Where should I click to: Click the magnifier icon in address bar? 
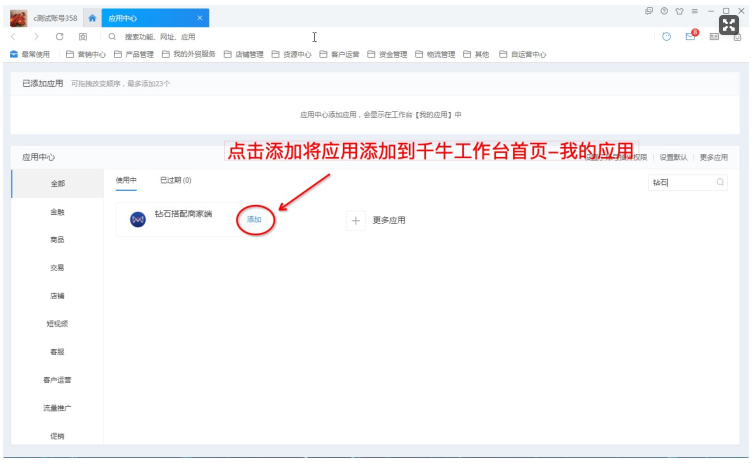click(x=112, y=37)
